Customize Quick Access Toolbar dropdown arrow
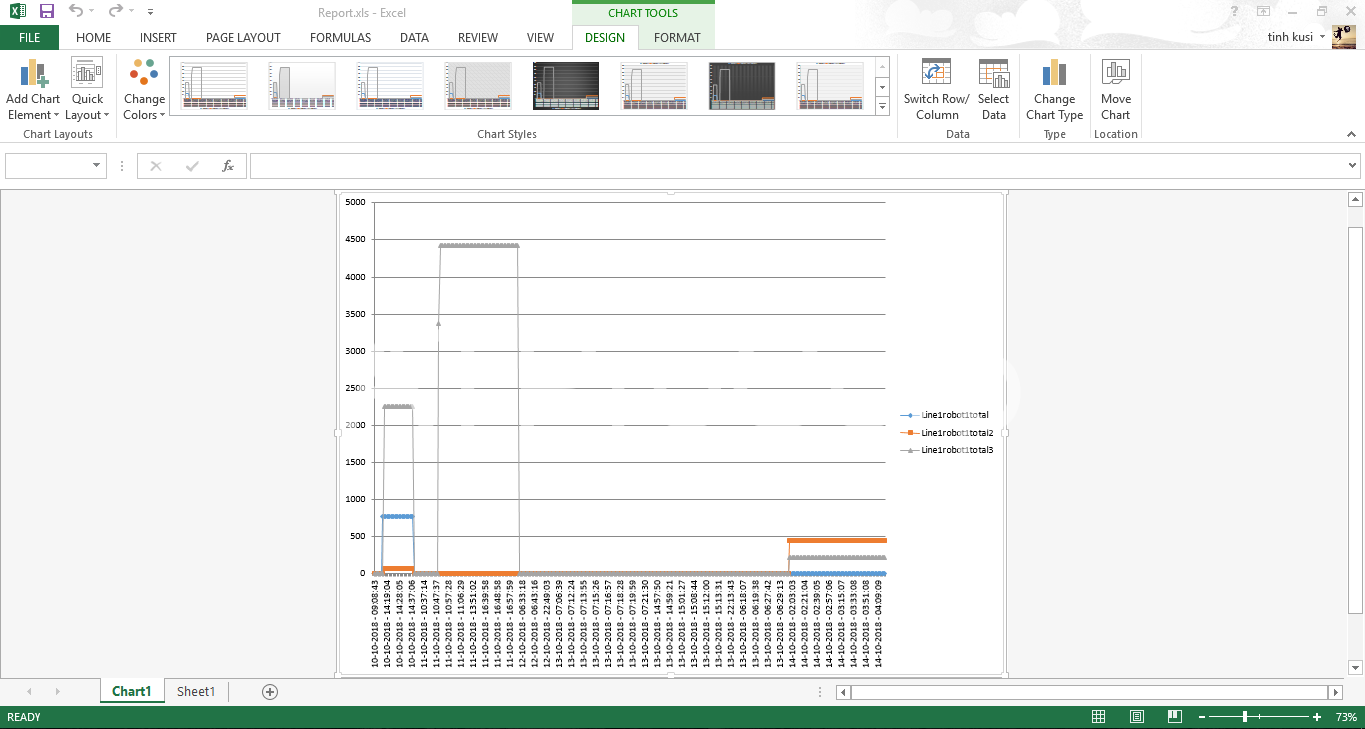The height and width of the screenshot is (729, 1365). [x=150, y=12]
